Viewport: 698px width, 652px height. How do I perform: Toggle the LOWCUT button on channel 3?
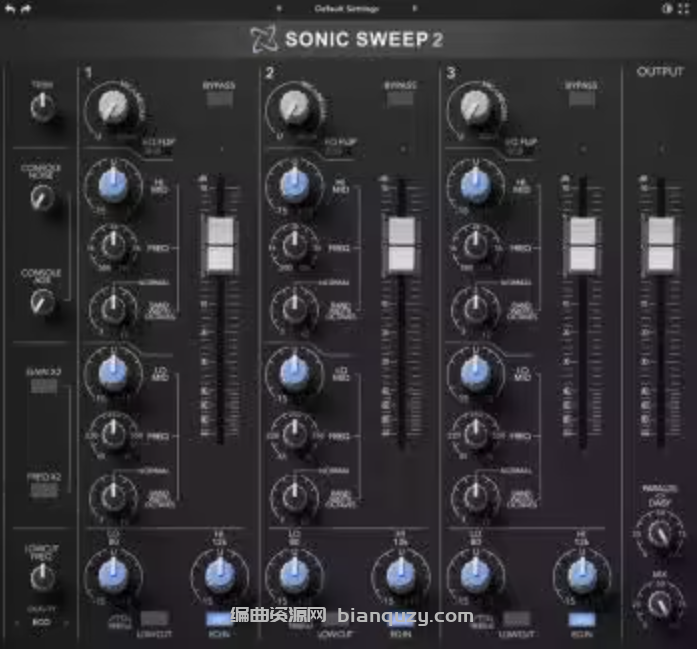tap(516, 618)
